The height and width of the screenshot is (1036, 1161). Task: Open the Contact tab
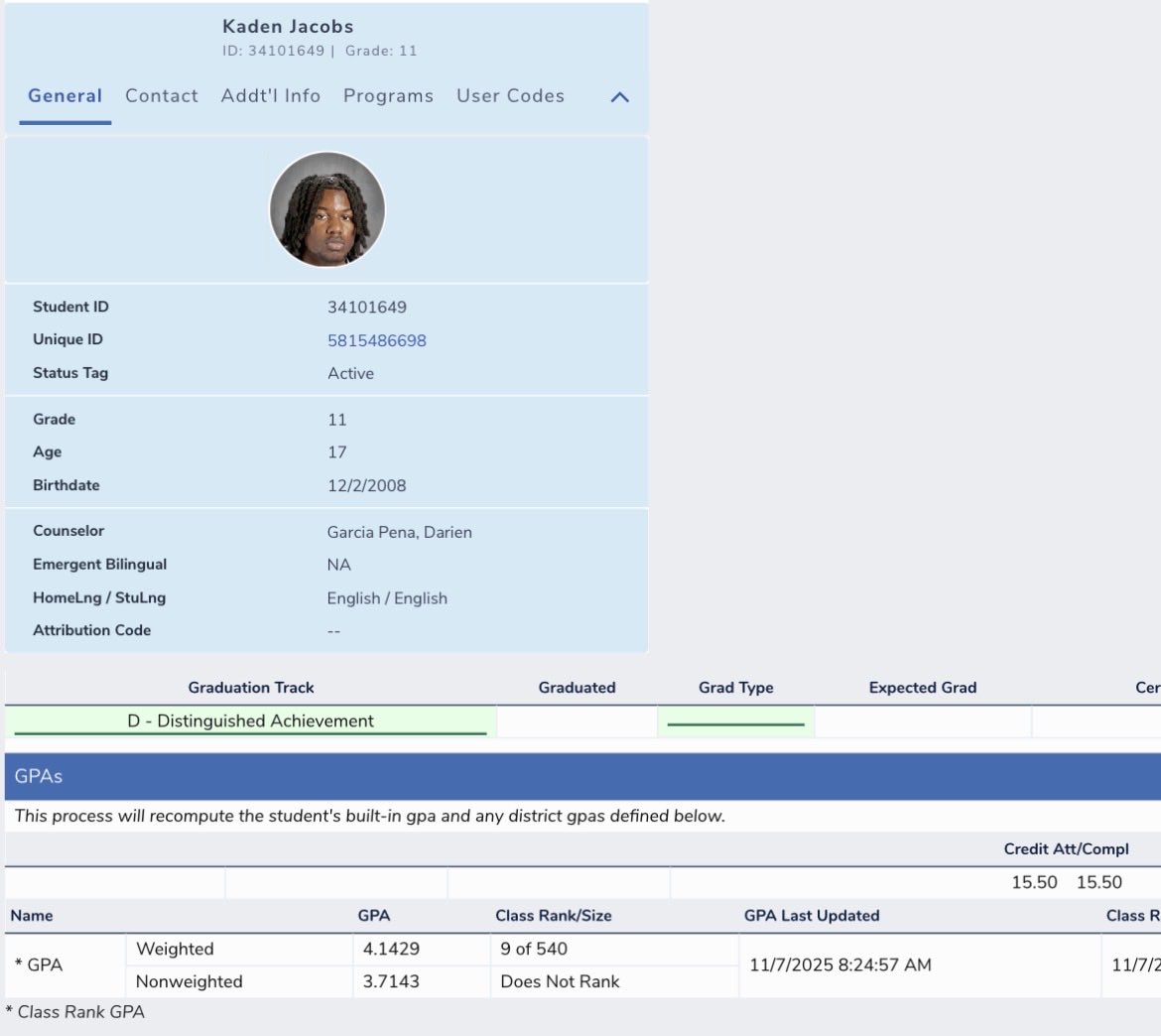162,96
